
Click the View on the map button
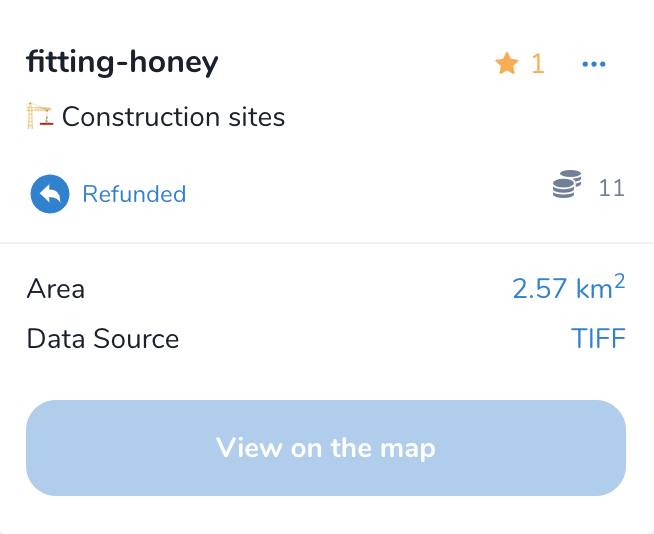tap(326, 448)
